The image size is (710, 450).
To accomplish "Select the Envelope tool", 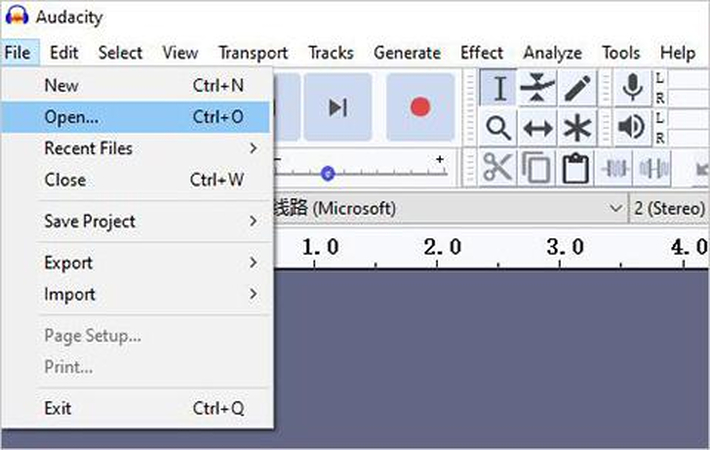I will [537, 89].
